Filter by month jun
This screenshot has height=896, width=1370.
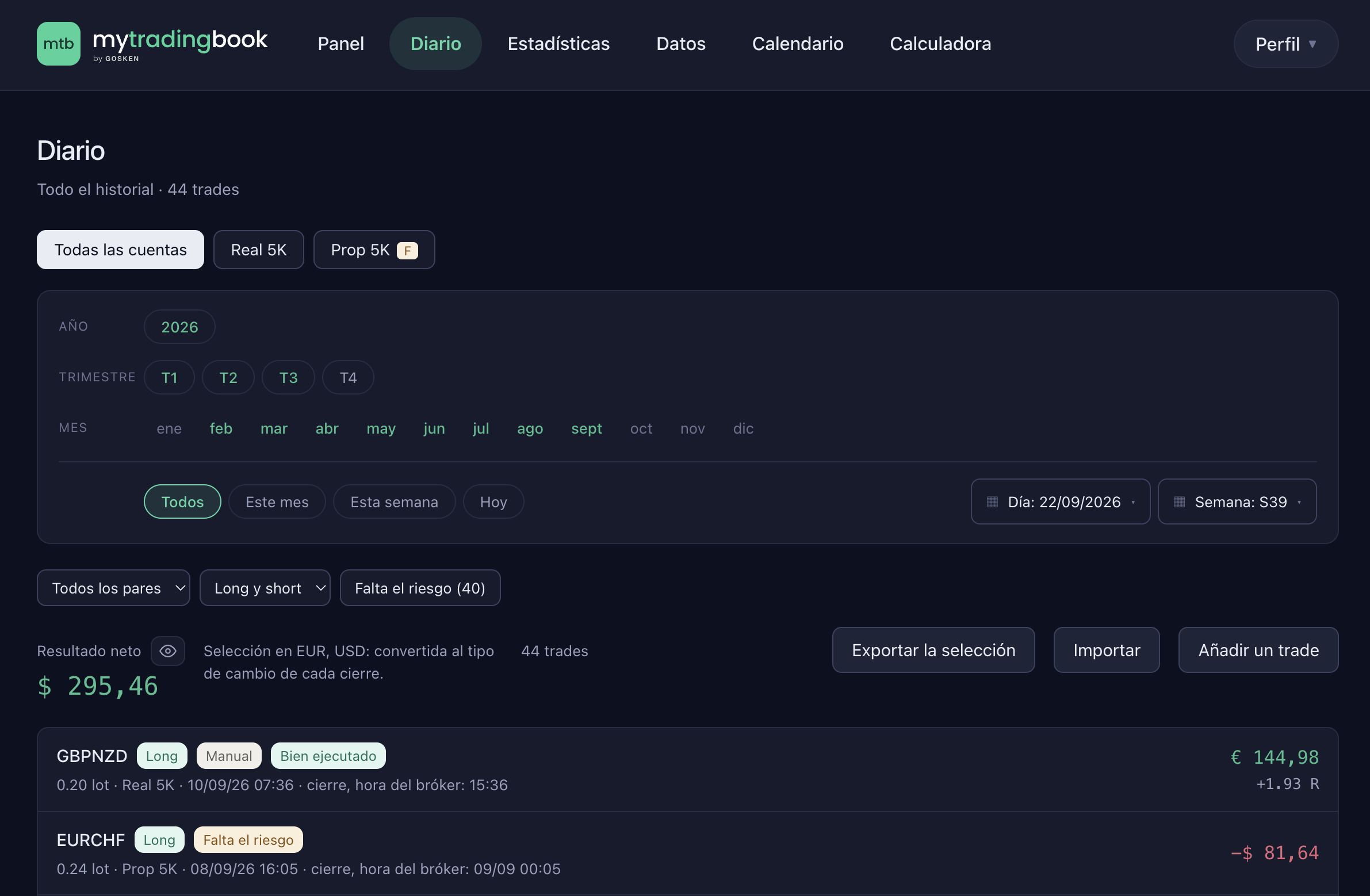pyautogui.click(x=434, y=428)
